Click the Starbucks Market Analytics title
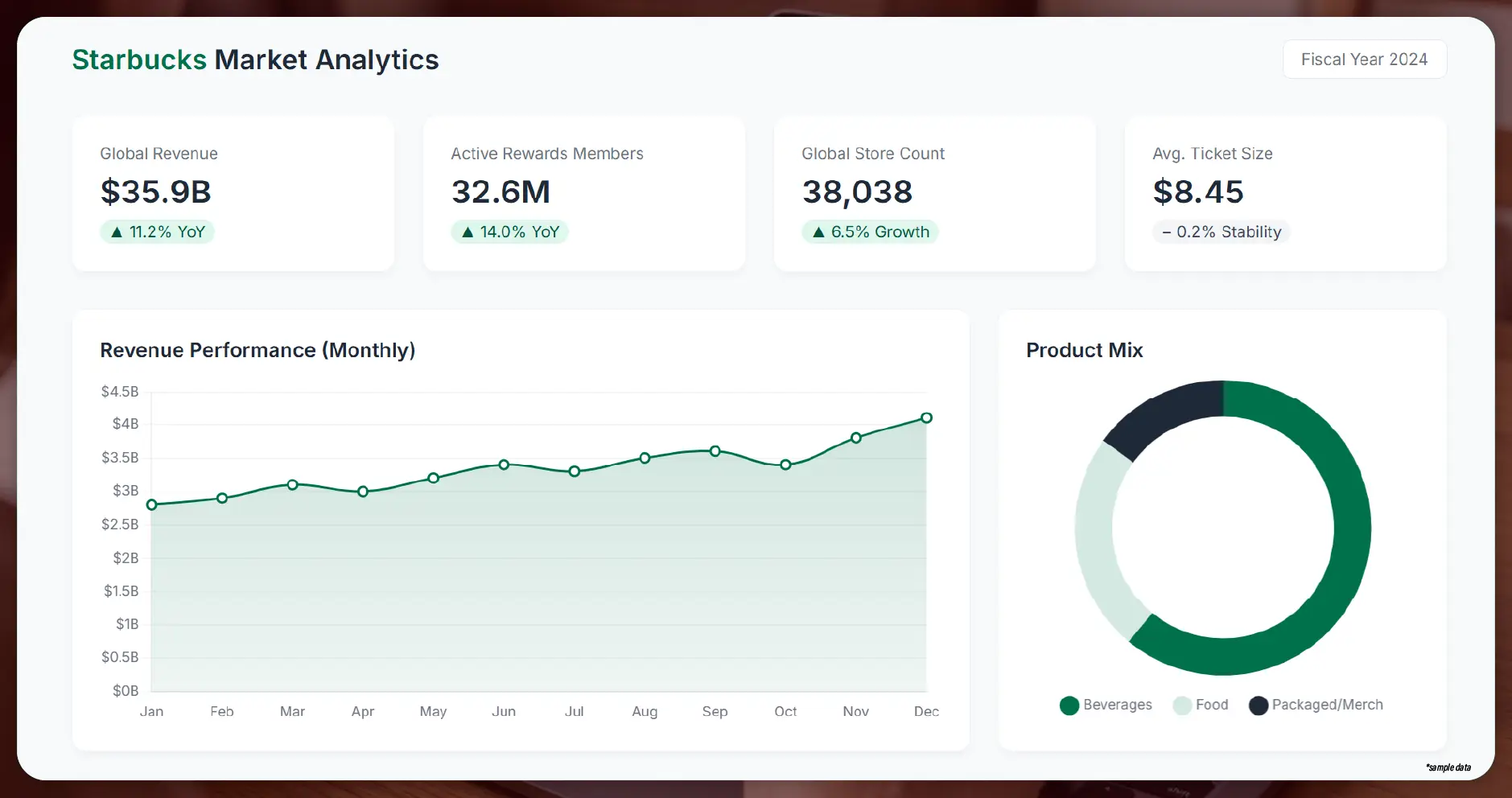Image resolution: width=1512 pixels, height=798 pixels. point(255,60)
